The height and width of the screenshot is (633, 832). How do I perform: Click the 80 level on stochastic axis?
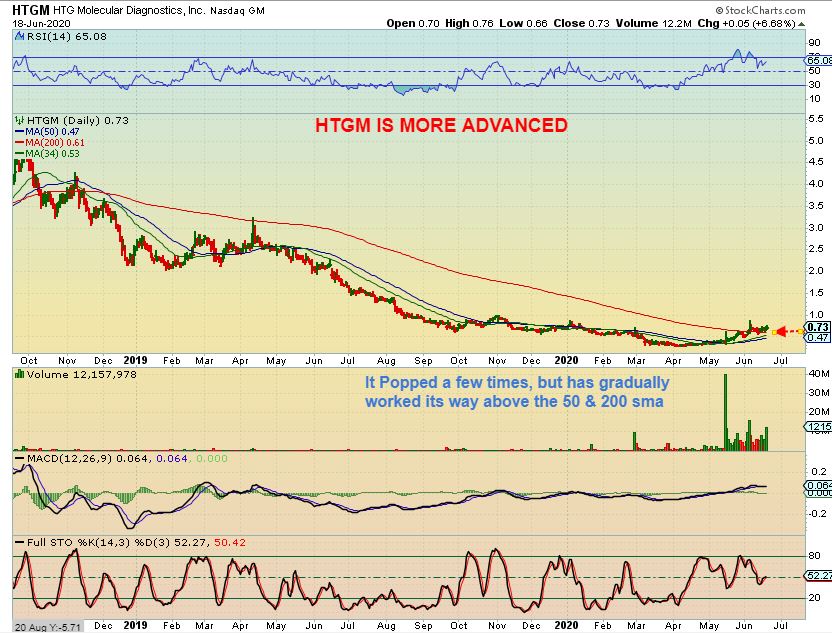(x=814, y=556)
